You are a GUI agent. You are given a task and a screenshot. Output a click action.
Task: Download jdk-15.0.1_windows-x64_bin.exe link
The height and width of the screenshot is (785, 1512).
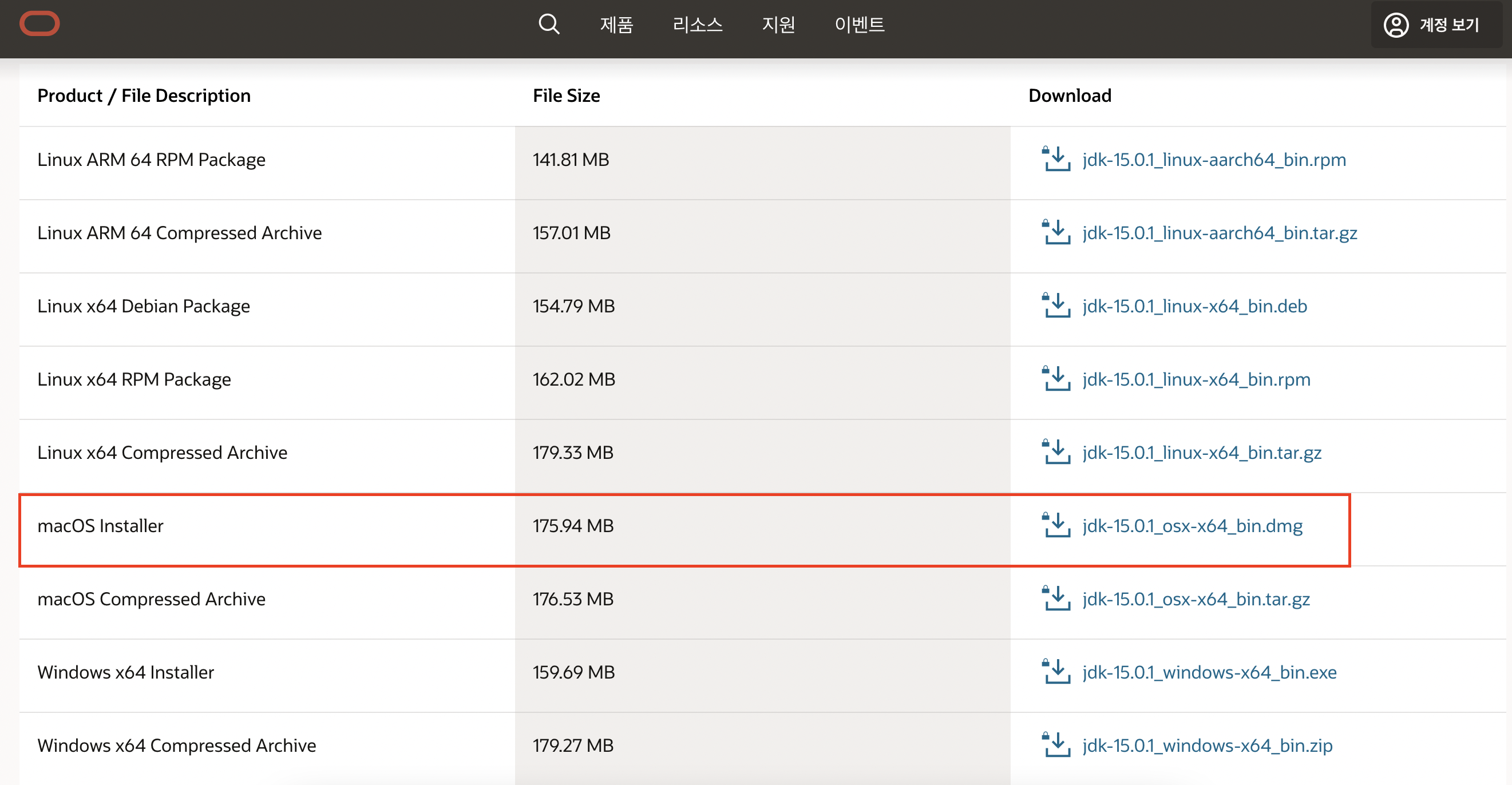click(x=1209, y=672)
